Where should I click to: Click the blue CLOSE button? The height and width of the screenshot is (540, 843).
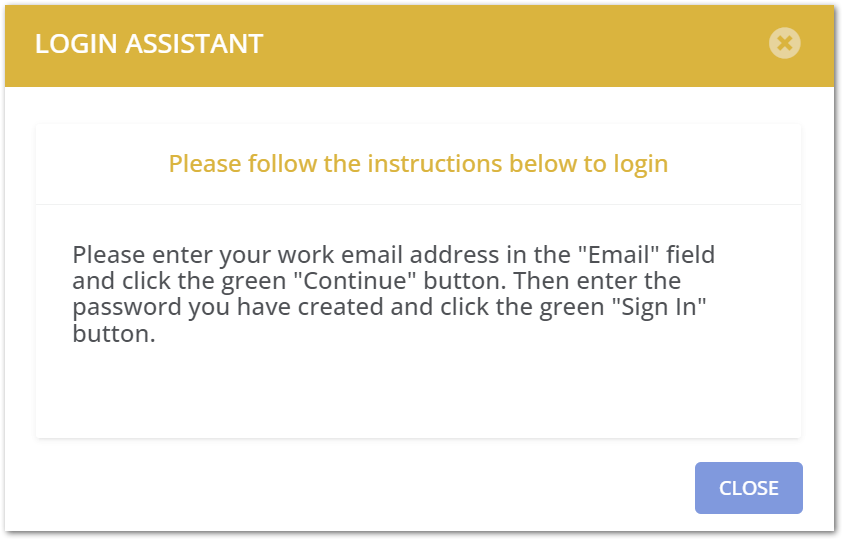tap(748, 488)
